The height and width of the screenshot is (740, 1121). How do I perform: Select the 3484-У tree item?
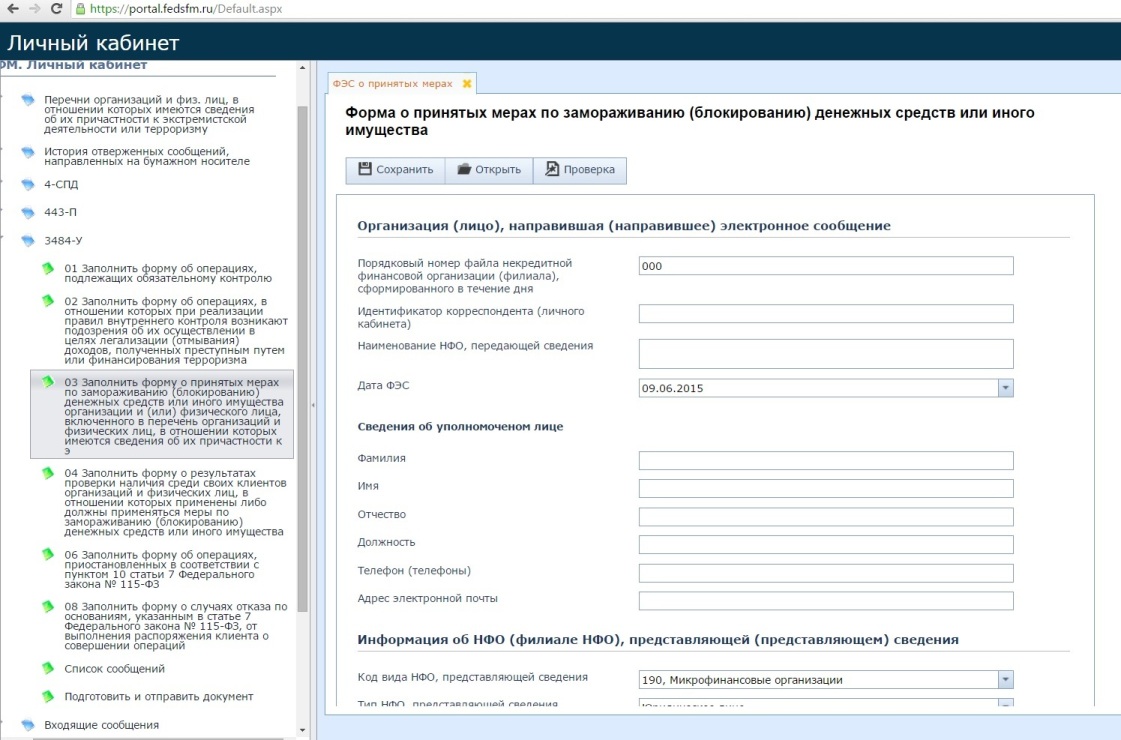(63, 241)
